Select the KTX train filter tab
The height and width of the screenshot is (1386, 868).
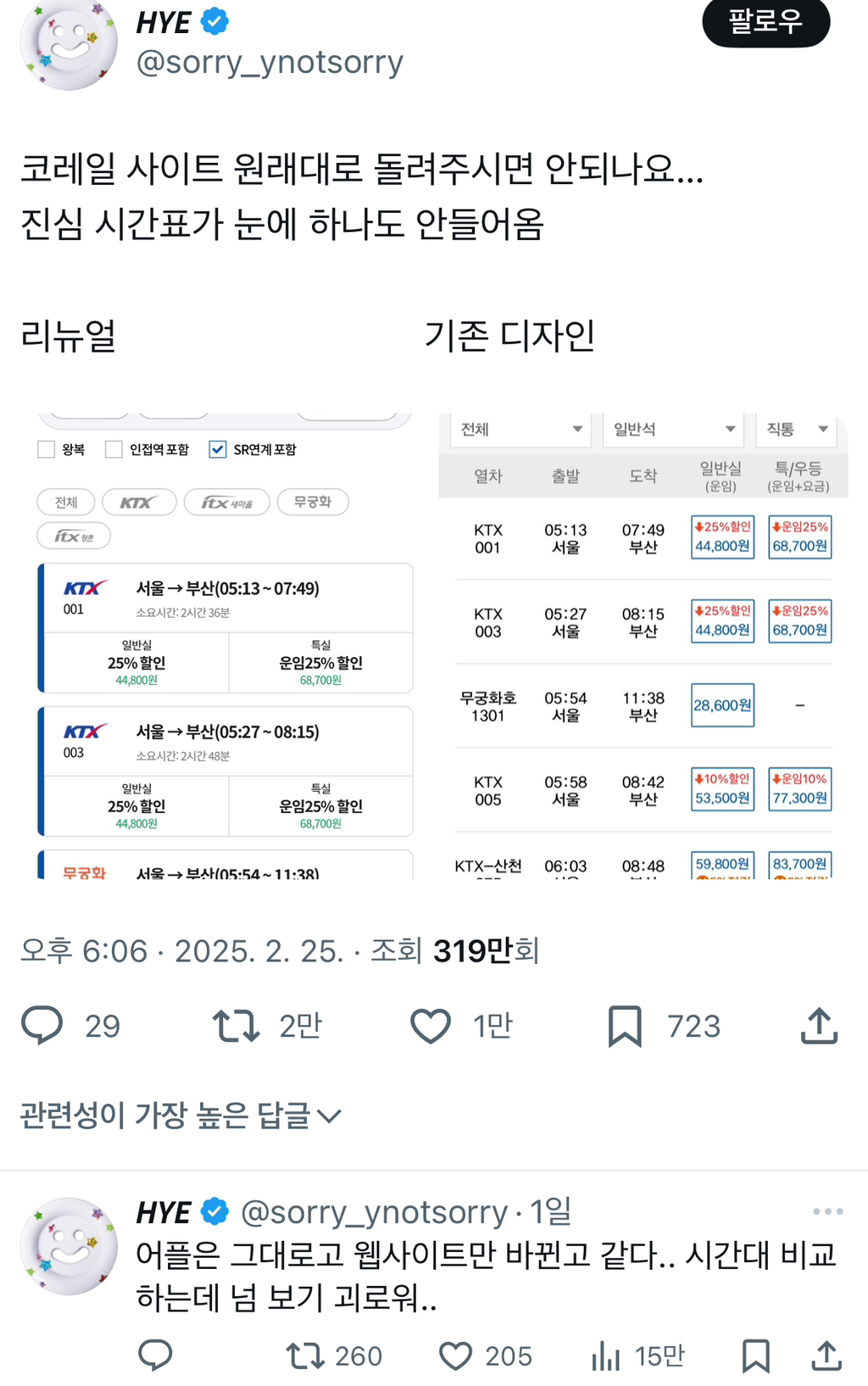[x=139, y=502]
